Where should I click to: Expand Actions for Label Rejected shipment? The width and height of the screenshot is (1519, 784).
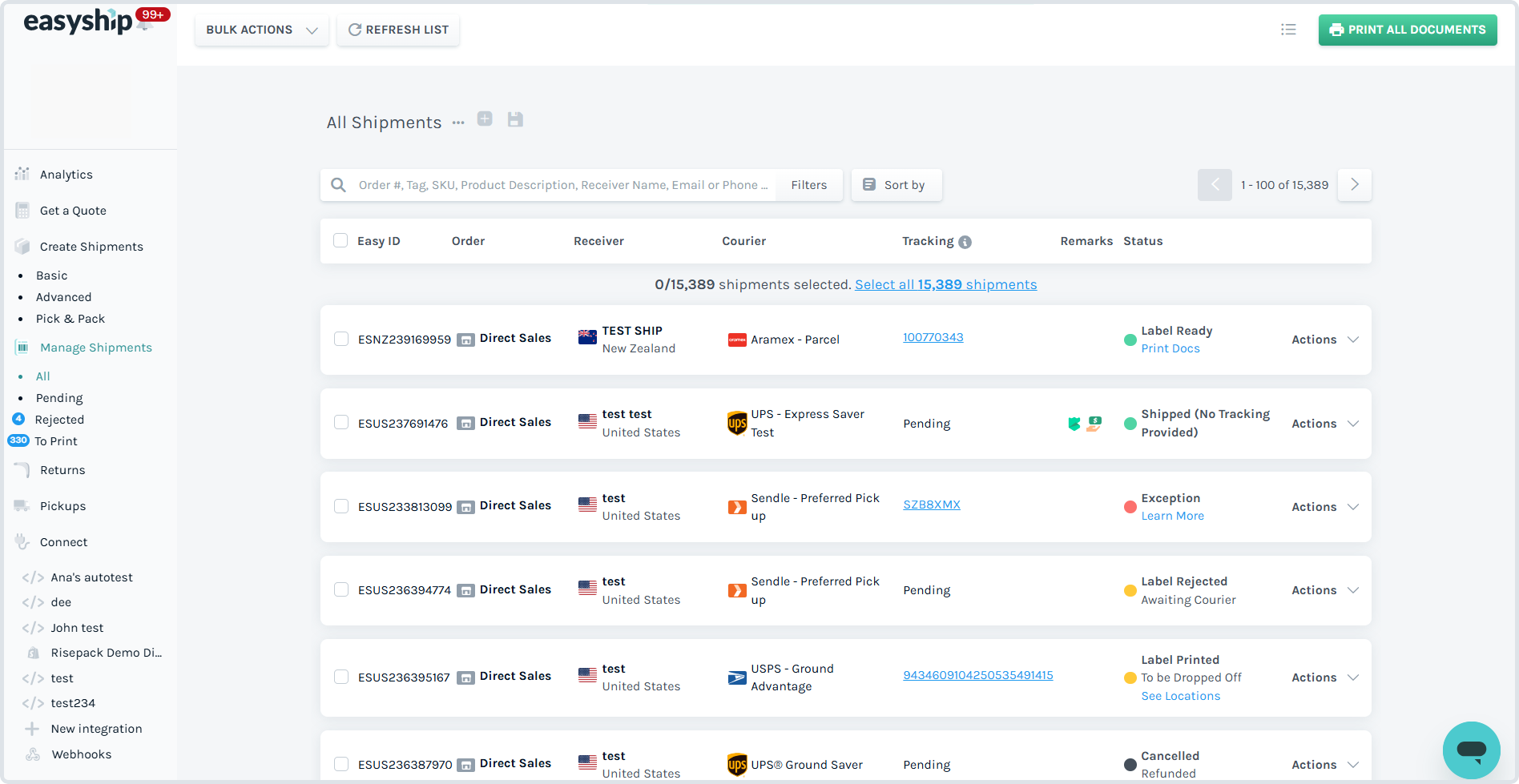pyautogui.click(x=1325, y=590)
